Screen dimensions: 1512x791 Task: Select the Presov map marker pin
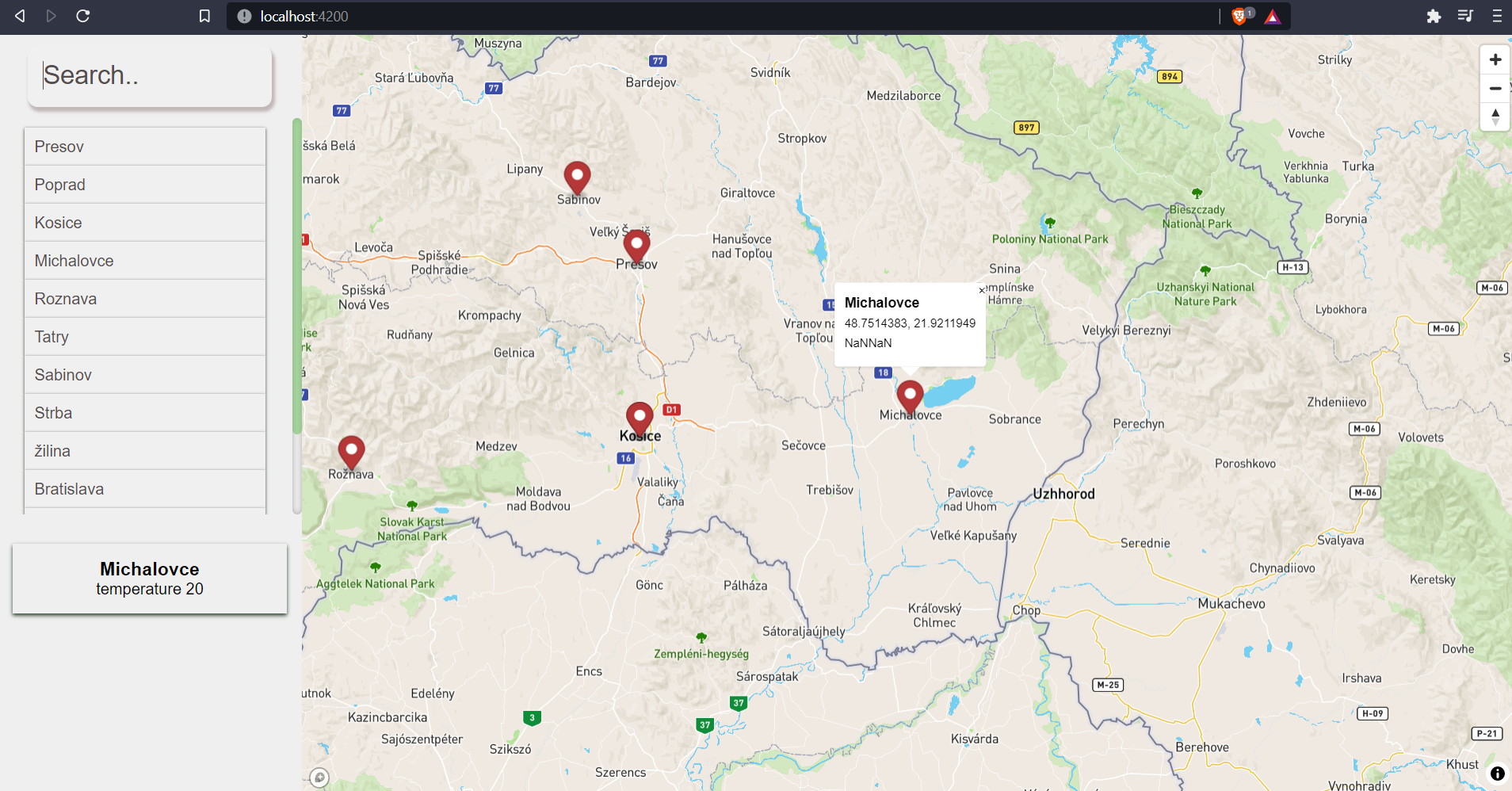point(636,245)
